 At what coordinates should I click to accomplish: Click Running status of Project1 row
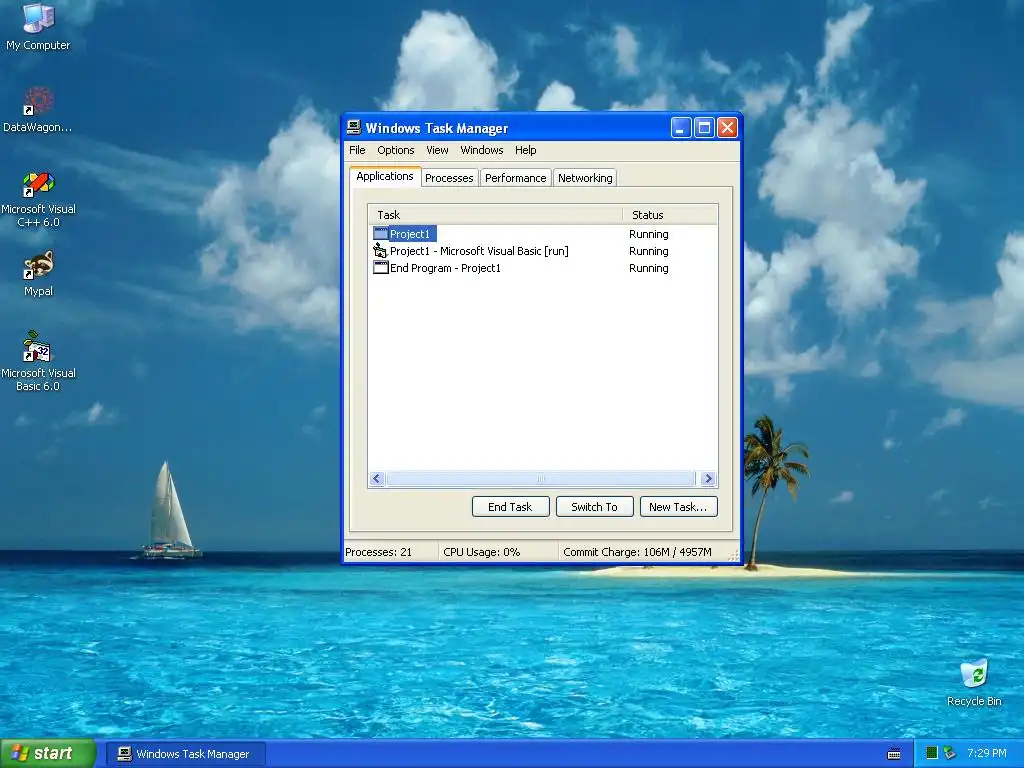(648, 234)
